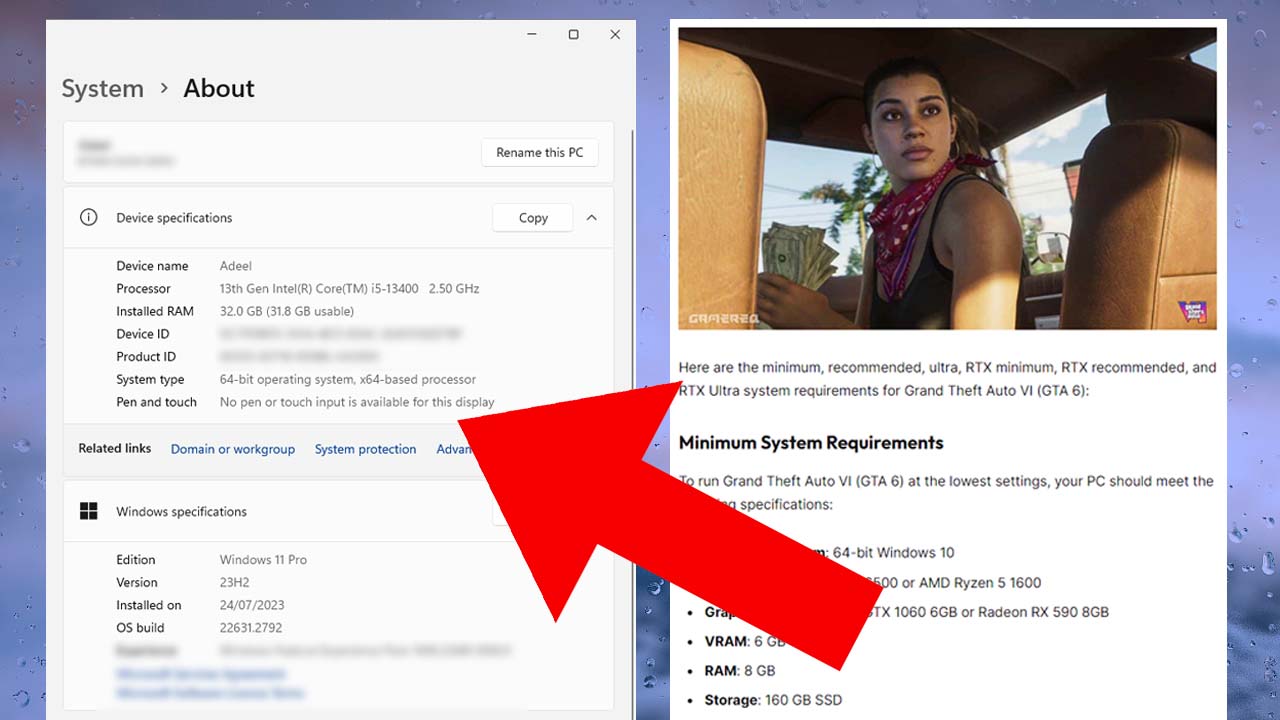Click the GTA 6 character screenshot image
This screenshot has height=720, width=1280.
pos(946,178)
